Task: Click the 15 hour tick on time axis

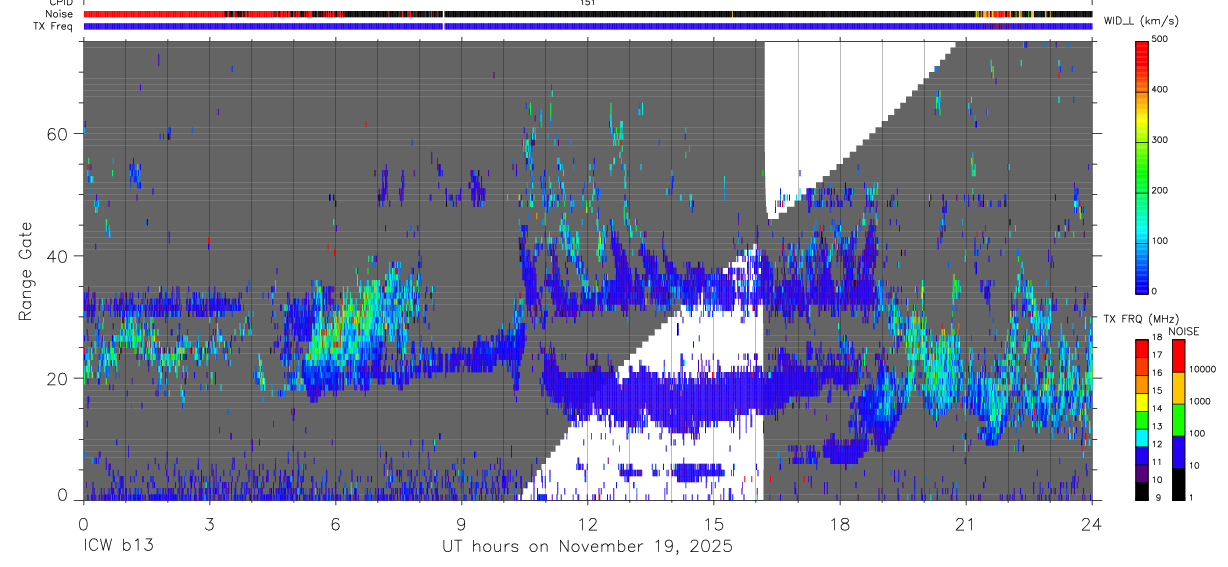Action: tap(713, 523)
